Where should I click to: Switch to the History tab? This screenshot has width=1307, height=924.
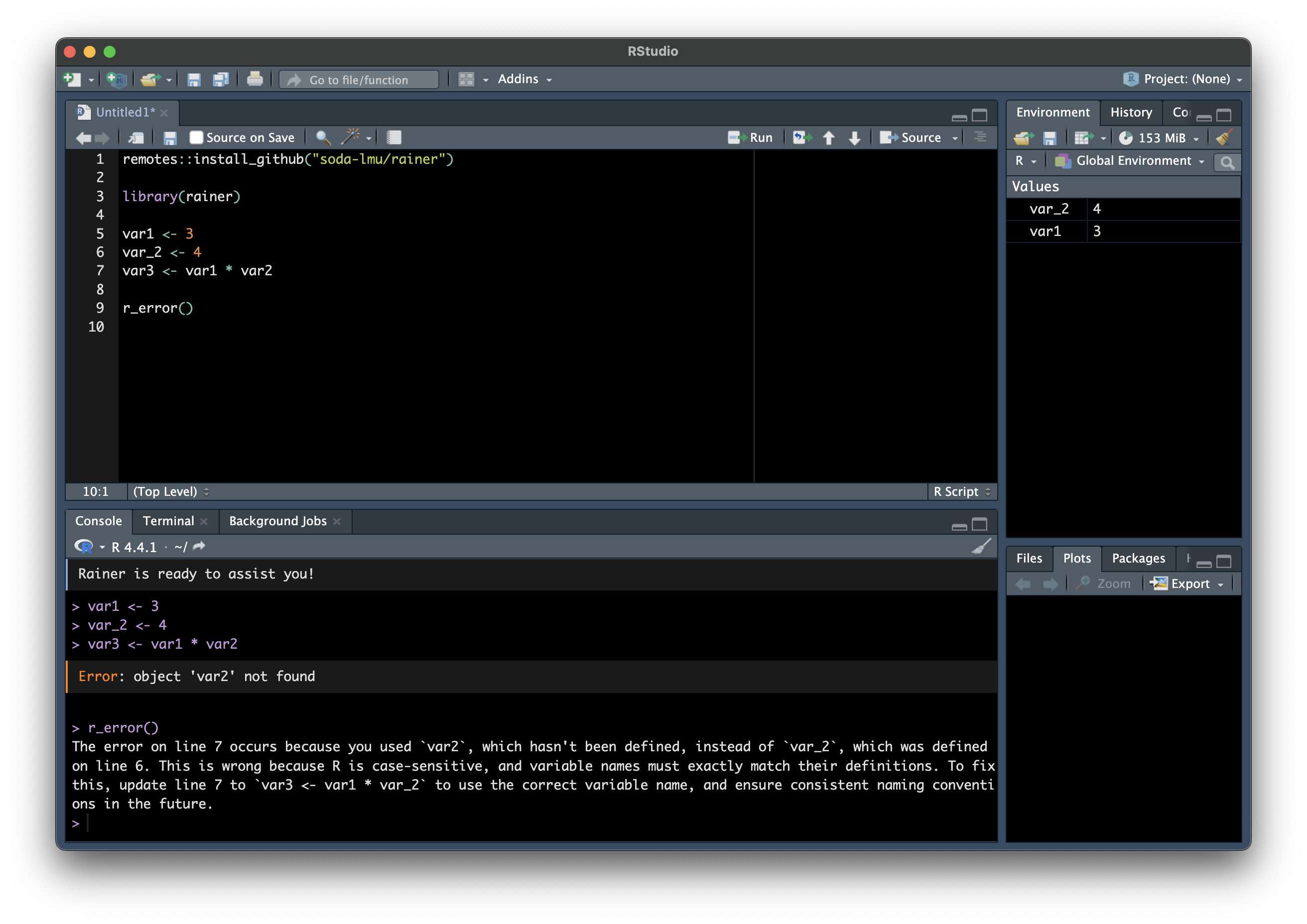(1131, 112)
